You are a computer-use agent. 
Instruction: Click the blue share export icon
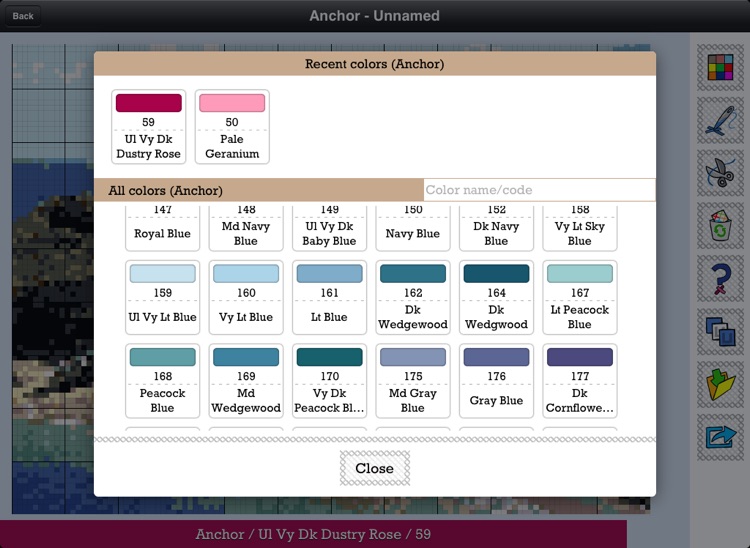tap(719, 436)
